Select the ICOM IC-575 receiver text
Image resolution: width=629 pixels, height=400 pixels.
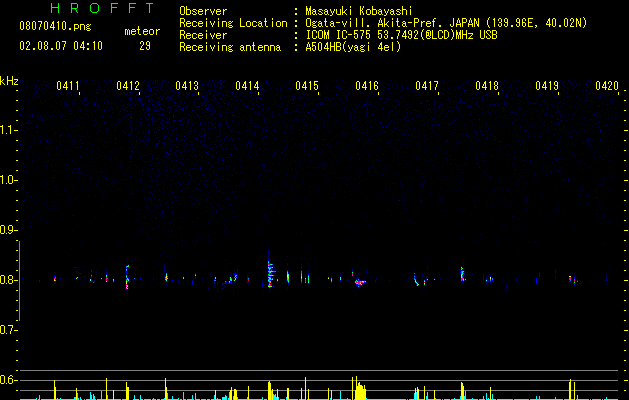click(401, 35)
